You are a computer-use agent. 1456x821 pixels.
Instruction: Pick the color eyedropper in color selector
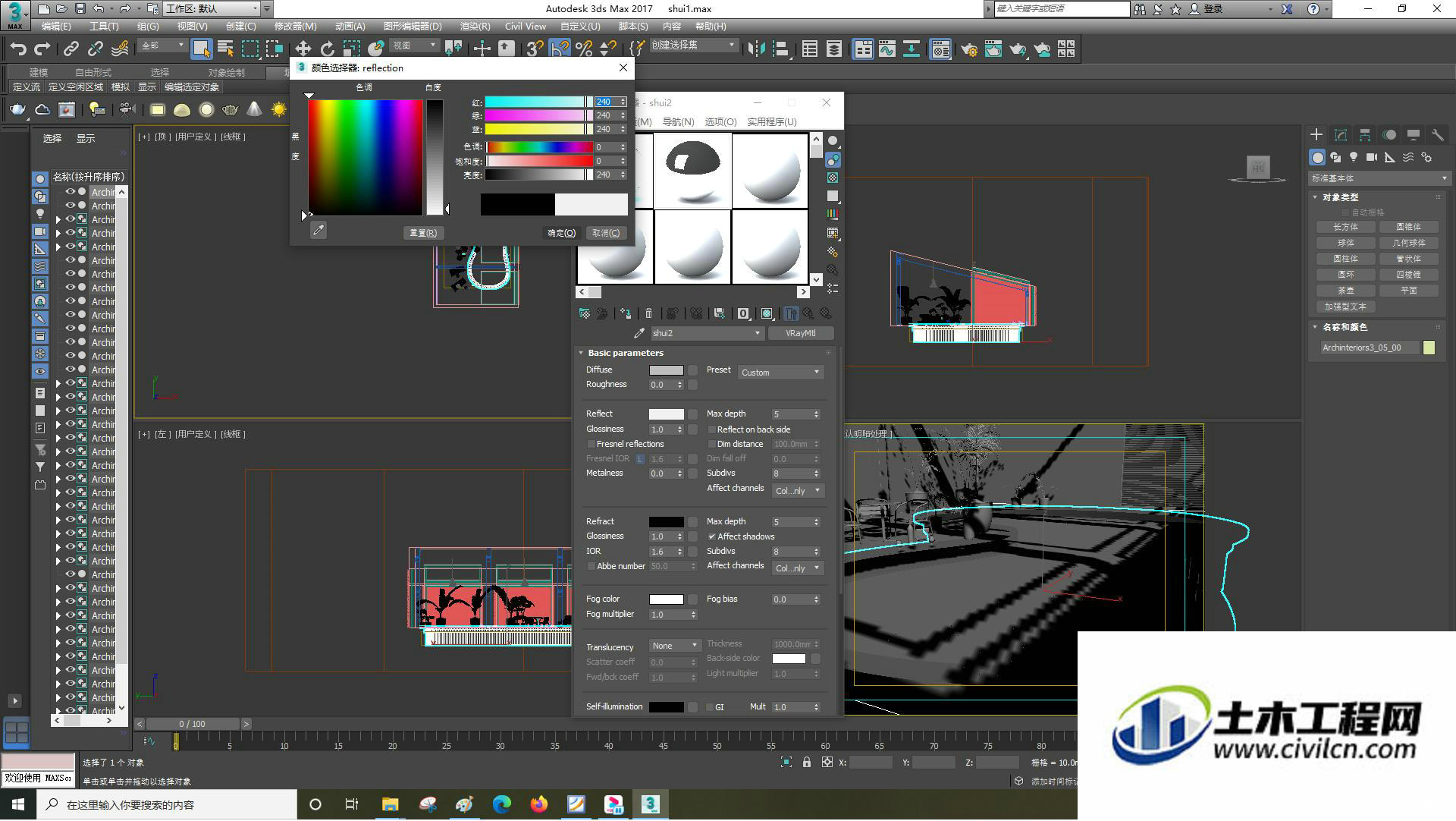318,230
